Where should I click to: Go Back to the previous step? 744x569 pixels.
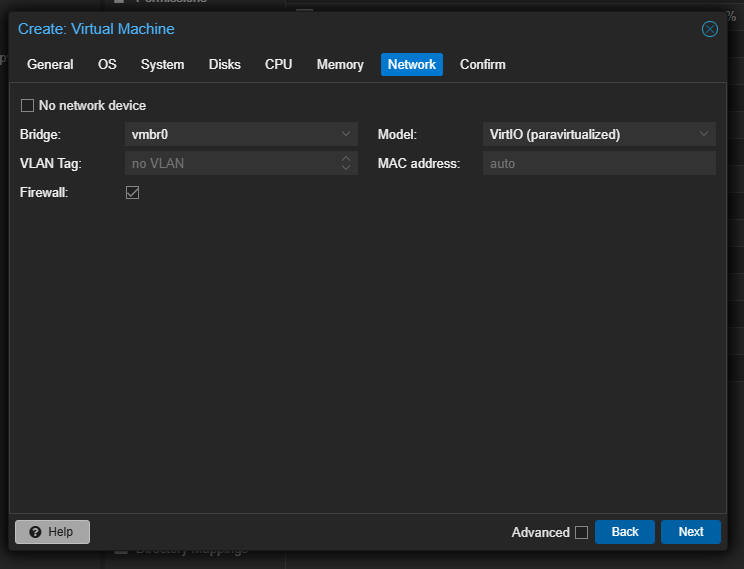[x=625, y=532]
